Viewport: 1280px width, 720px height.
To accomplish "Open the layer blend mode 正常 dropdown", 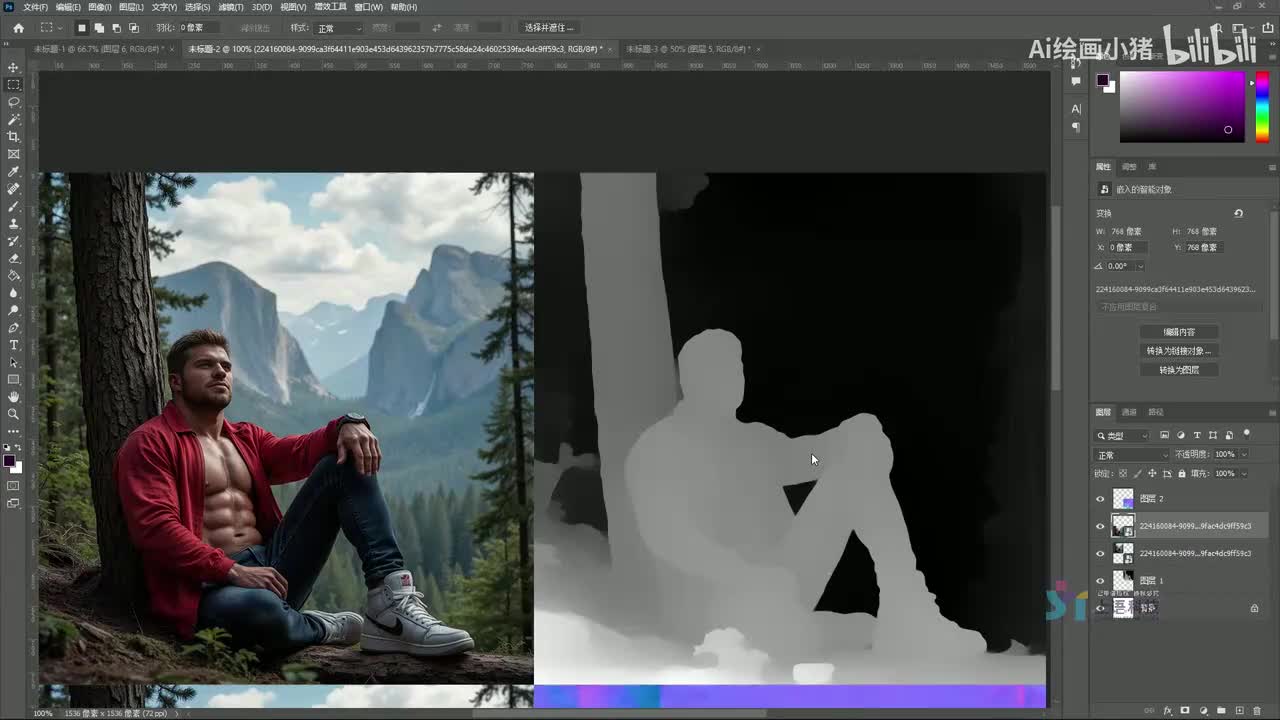I will click(1131, 455).
